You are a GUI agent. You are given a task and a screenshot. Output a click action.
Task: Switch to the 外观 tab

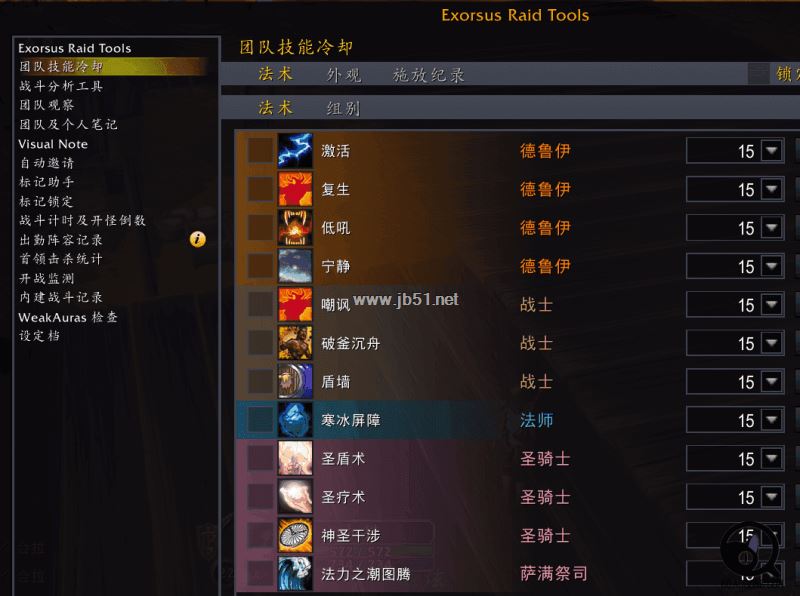pos(344,75)
